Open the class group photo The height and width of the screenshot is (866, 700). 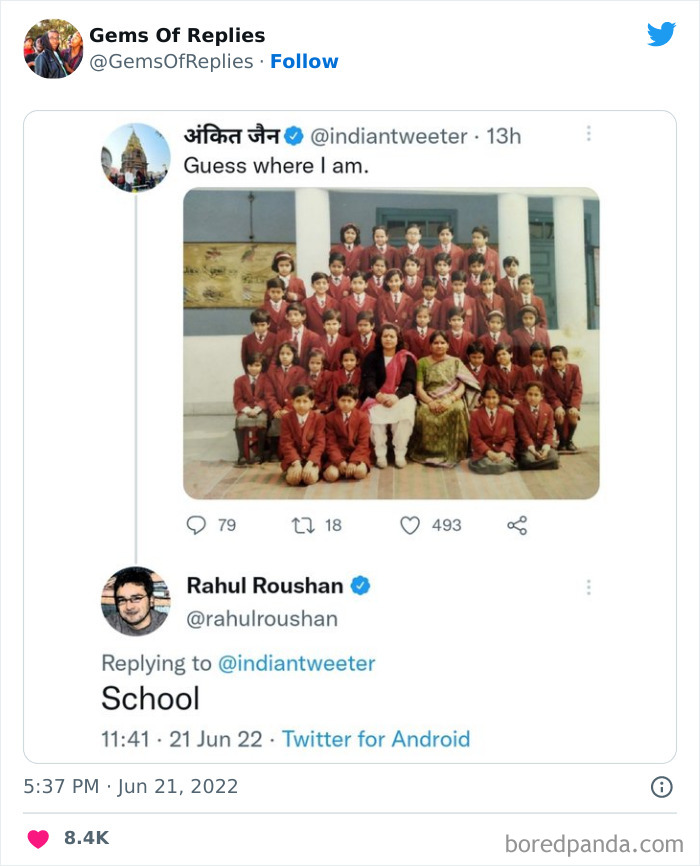391,343
